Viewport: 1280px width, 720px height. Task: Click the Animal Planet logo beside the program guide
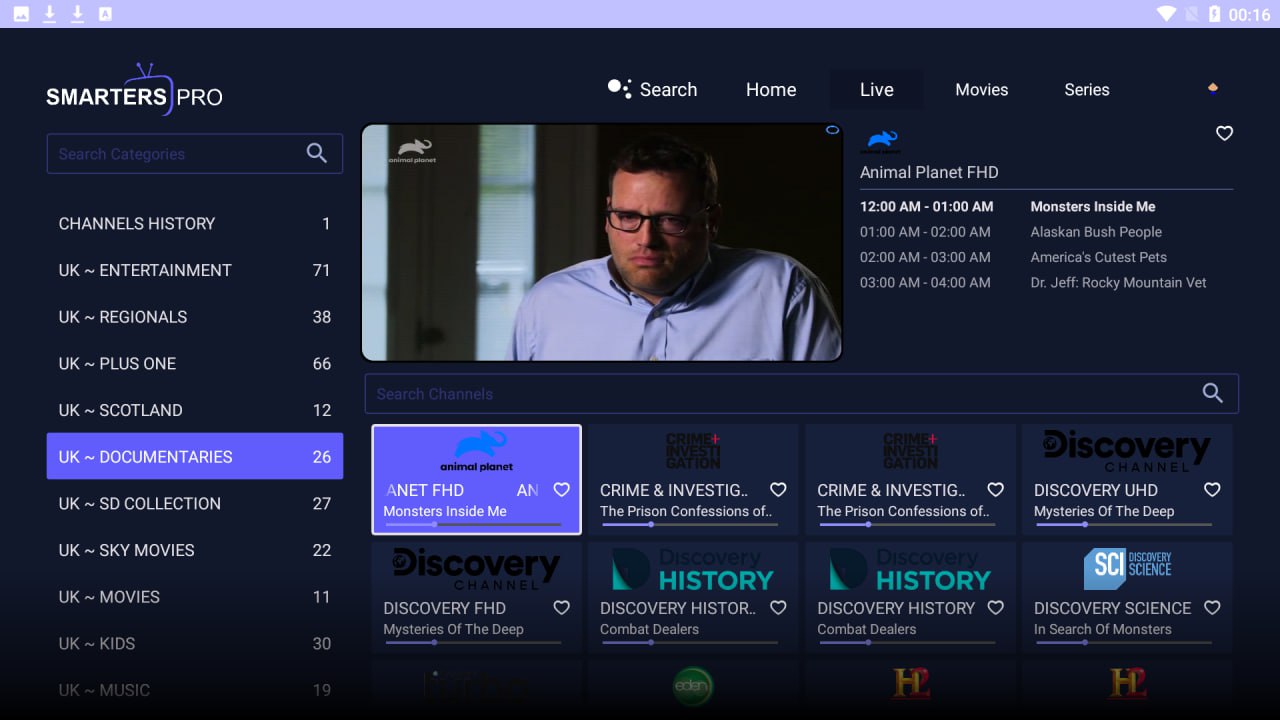tap(882, 140)
